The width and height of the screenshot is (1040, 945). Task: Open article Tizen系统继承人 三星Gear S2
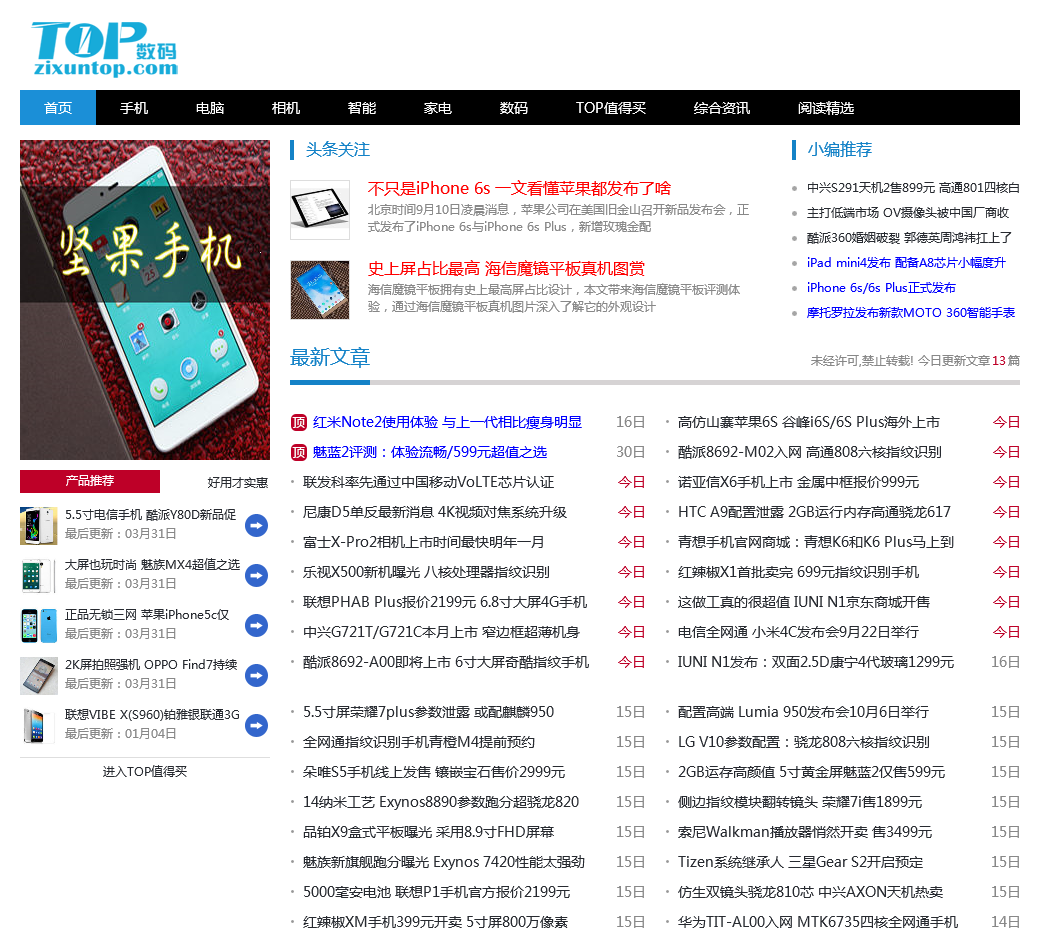click(x=800, y=862)
